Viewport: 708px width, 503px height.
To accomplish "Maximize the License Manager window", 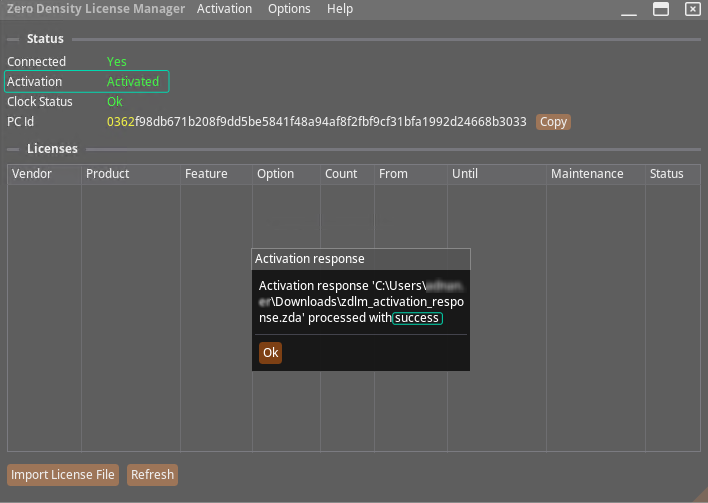I will 660,9.
